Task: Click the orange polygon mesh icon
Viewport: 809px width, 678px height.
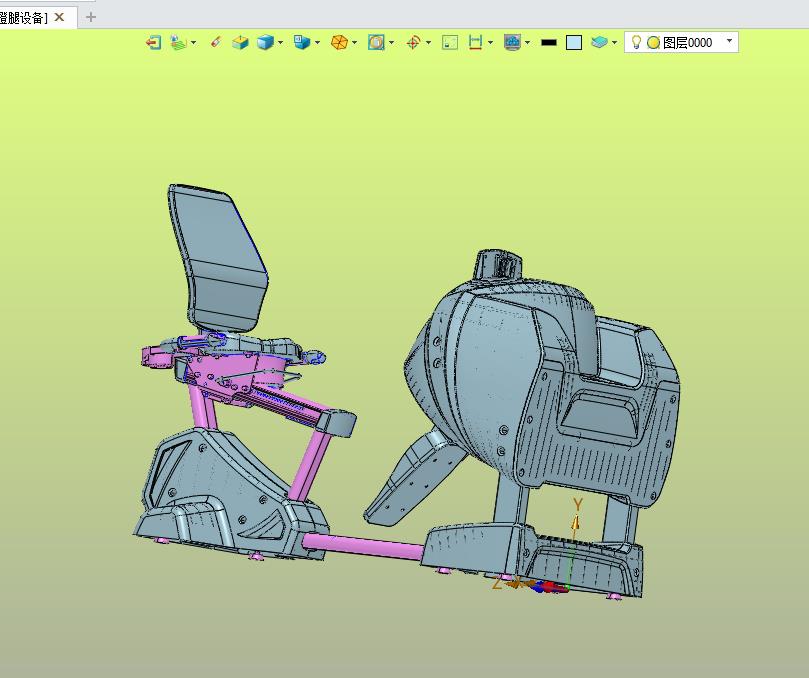Action: [x=339, y=42]
